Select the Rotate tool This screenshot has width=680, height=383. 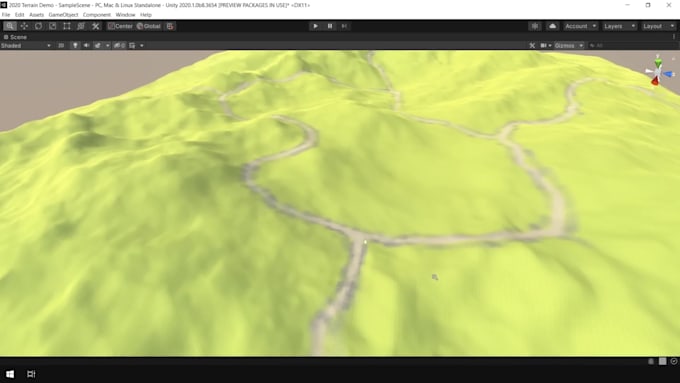tap(38, 26)
